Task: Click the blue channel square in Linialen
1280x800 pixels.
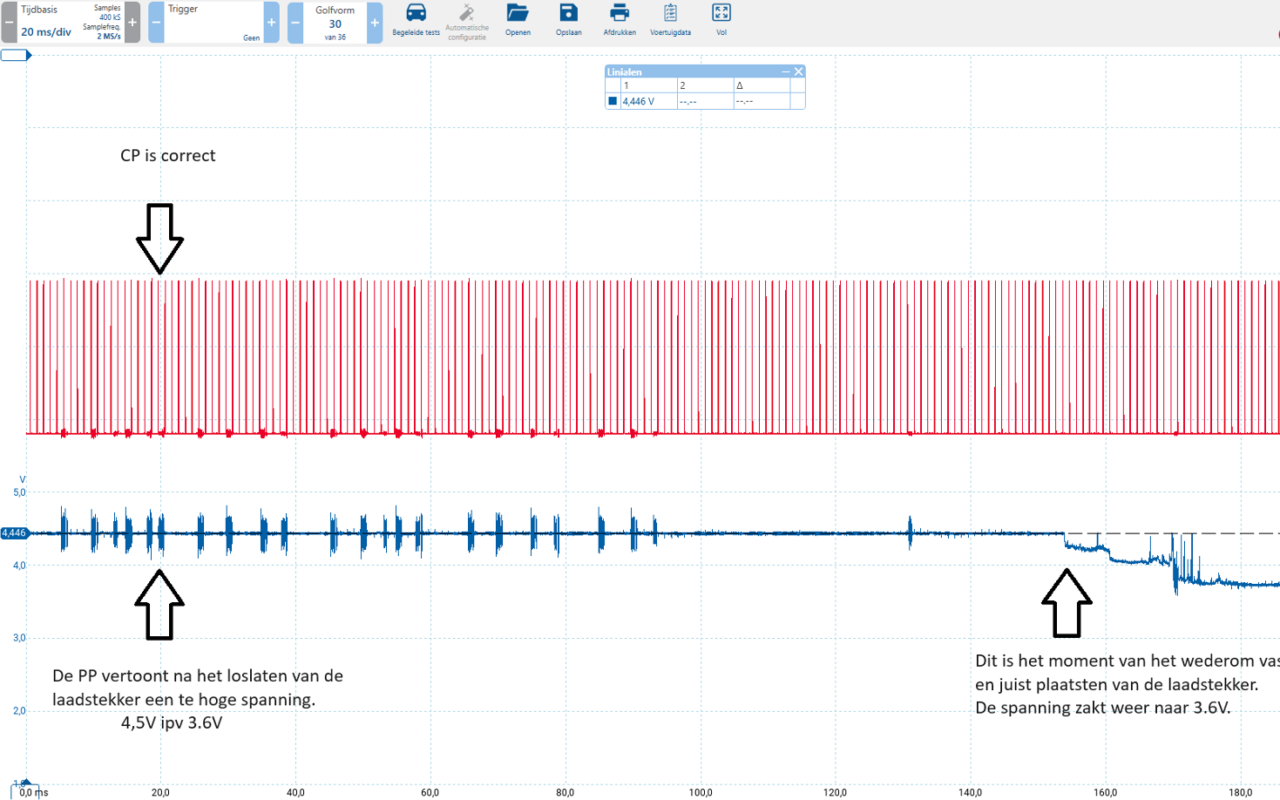Action: coord(613,101)
